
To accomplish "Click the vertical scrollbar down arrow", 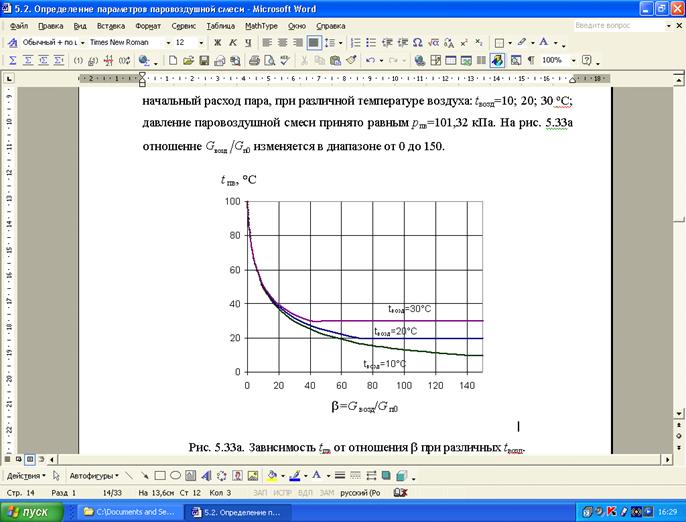I will 678,413.
